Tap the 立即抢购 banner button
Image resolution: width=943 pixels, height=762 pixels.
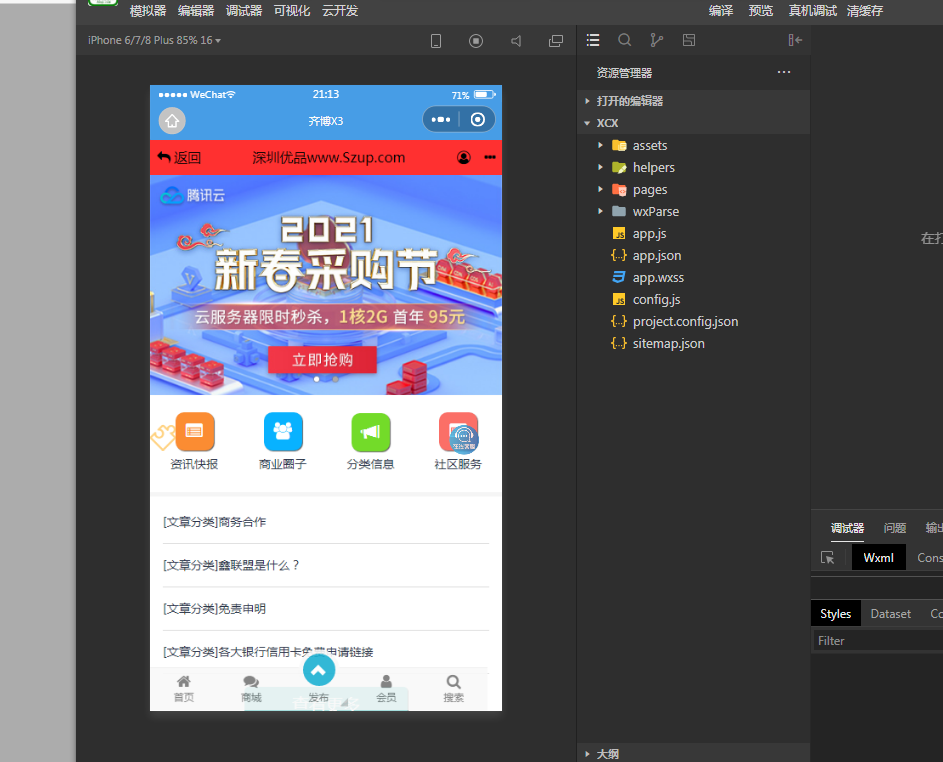tap(322, 360)
